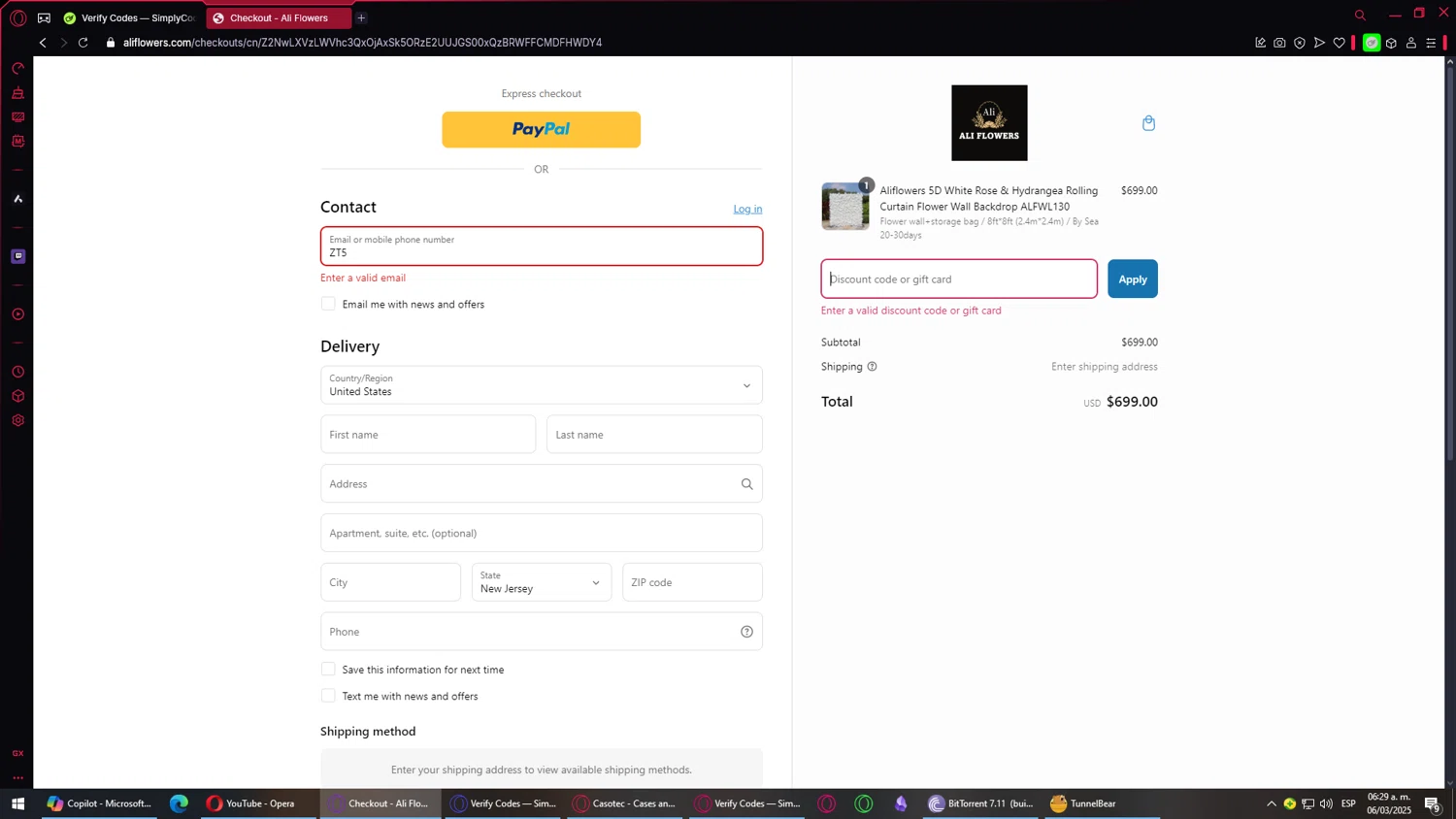Open sidebar settings gear icon
The width and height of the screenshot is (1456, 819).
point(17,420)
